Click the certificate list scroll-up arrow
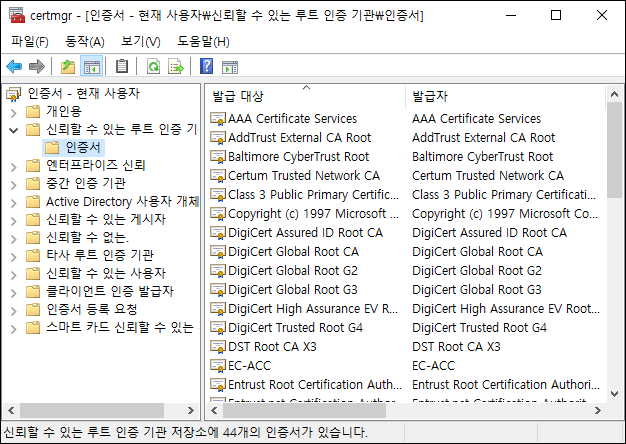This screenshot has height=444, width=626. (x=614, y=95)
